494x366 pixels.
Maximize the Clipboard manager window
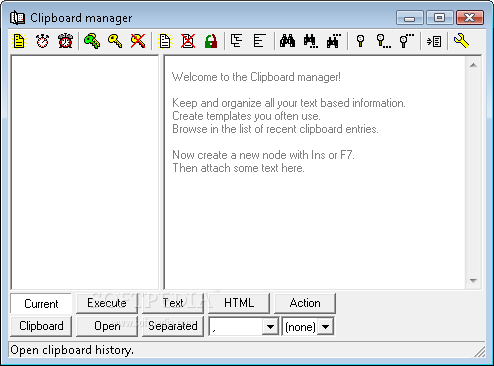(x=439, y=18)
